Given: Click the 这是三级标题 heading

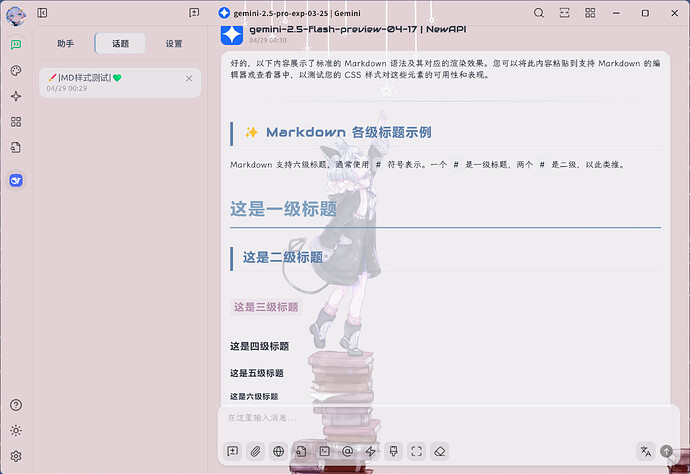Looking at the screenshot, I should pyautogui.click(x=266, y=307).
